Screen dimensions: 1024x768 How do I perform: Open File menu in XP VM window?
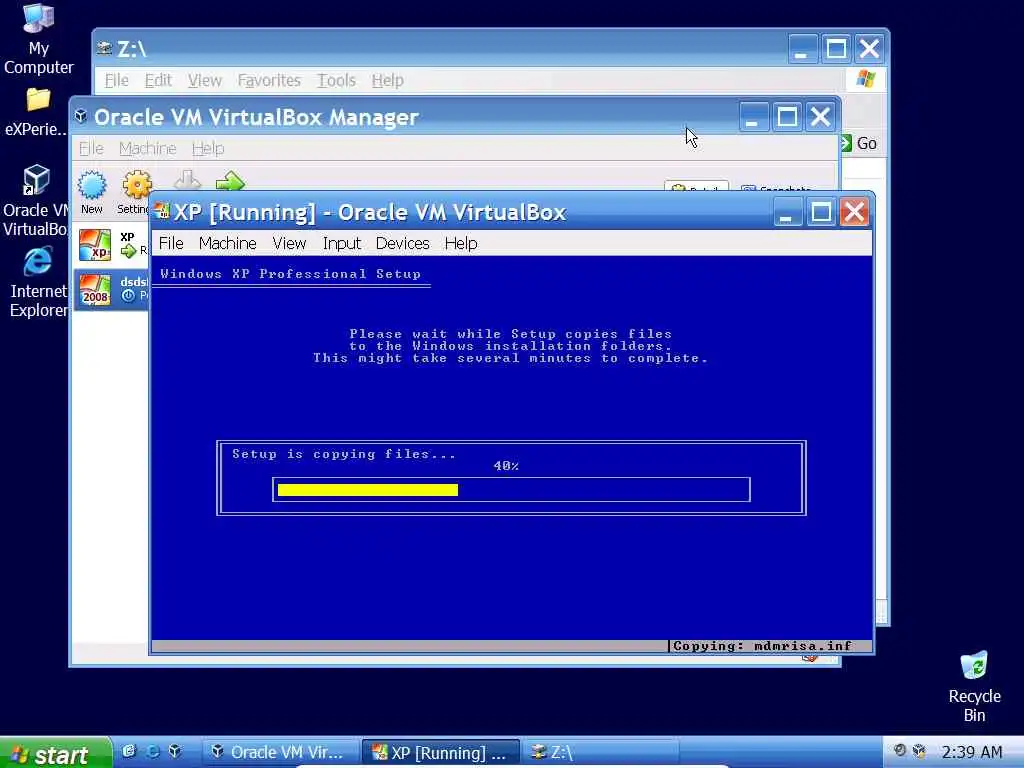(x=171, y=244)
